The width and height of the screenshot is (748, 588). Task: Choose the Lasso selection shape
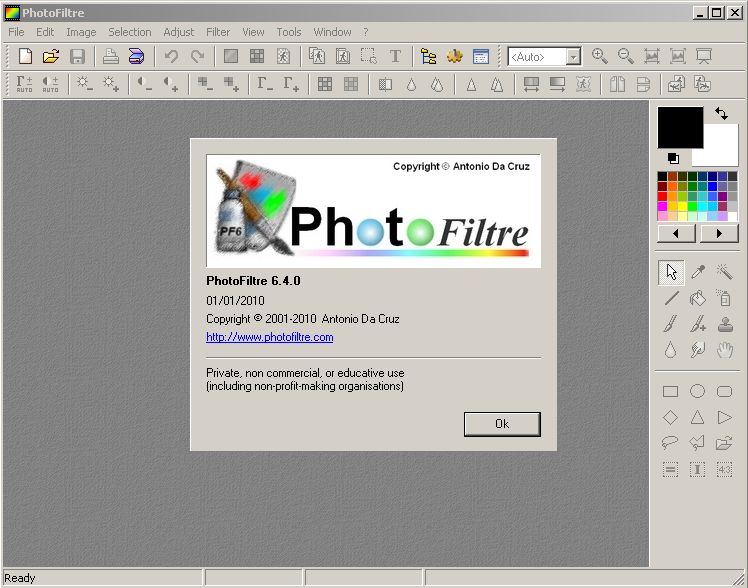click(x=670, y=443)
